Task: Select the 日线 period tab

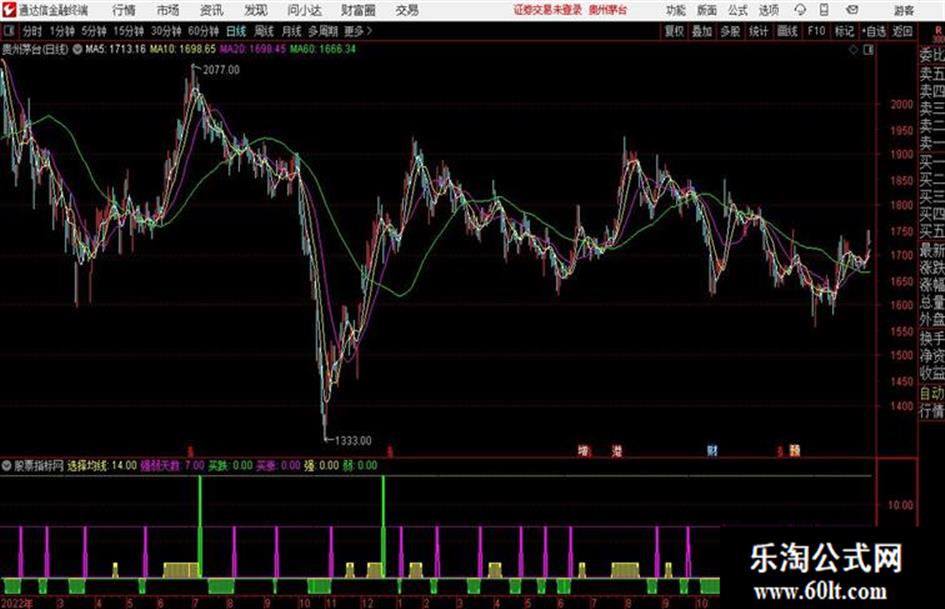Action: coord(236,31)
